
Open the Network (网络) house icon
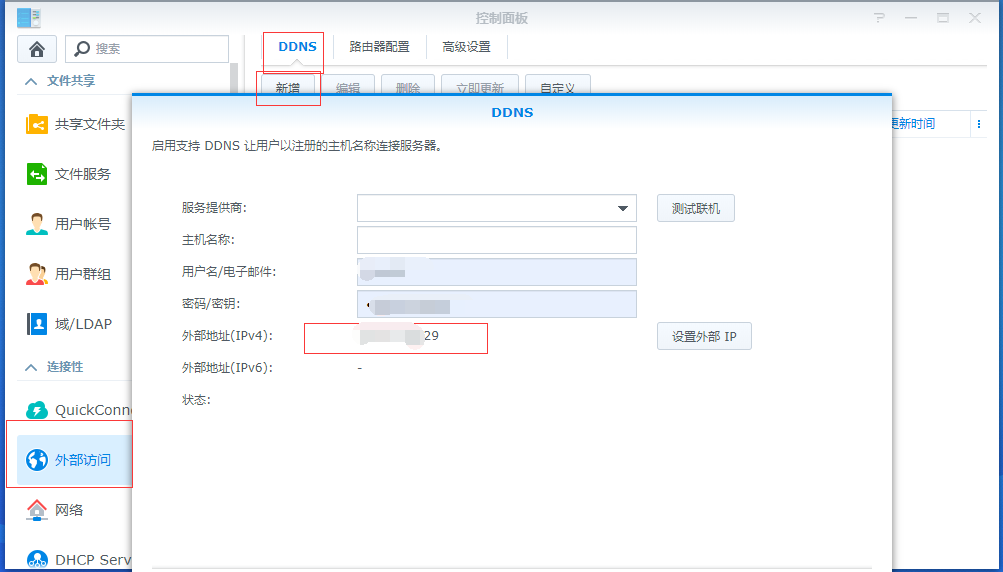click(37, 510)
